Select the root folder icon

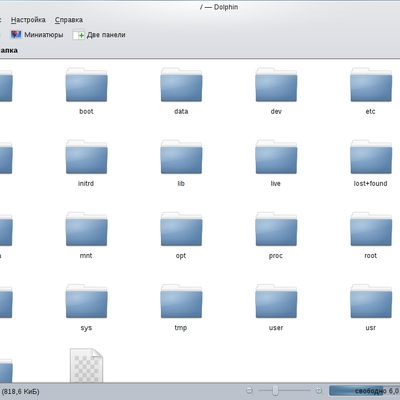pyautogui.click(x=371, y=229)
